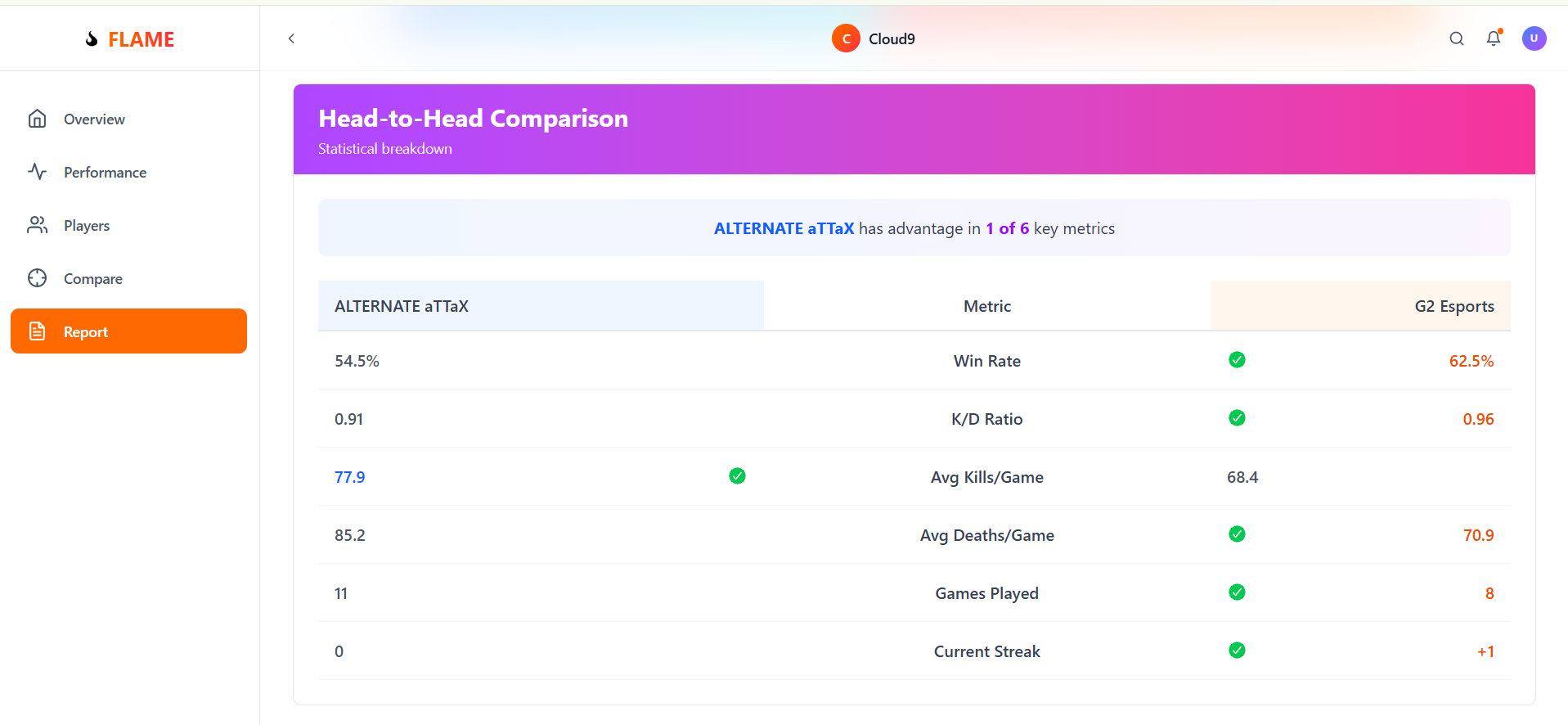Click the Cloud9 team avatar icon
The height and width of the screenshot is (725, 1568).
click(846, 38)
